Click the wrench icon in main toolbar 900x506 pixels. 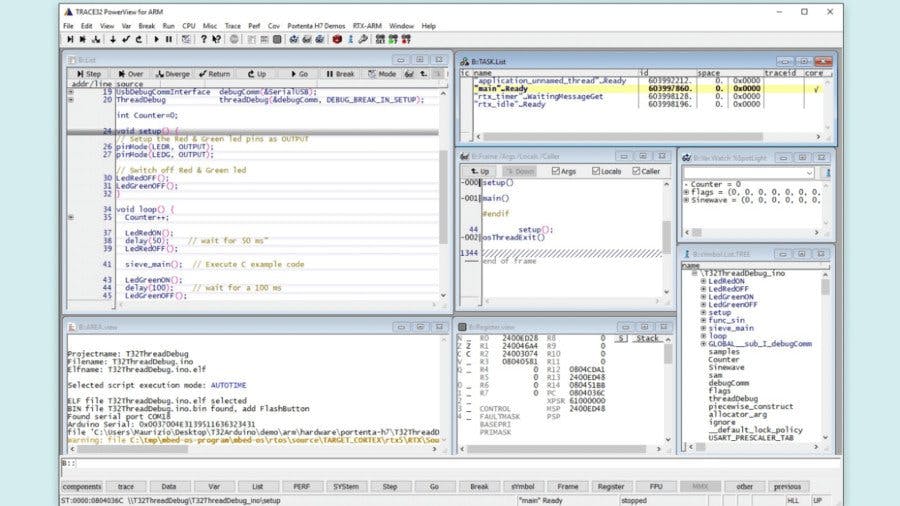click(x=363, y=40)
